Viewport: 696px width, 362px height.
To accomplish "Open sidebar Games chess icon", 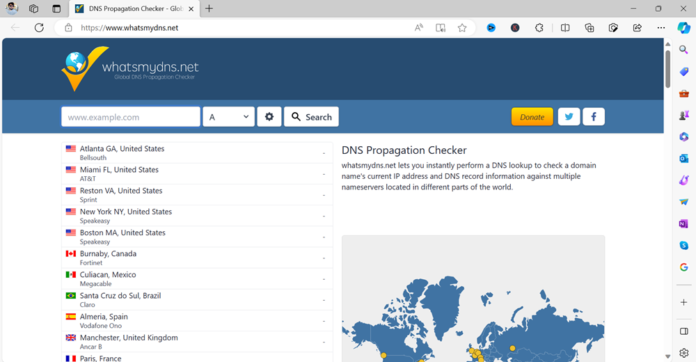I will (x=684, y=115).
